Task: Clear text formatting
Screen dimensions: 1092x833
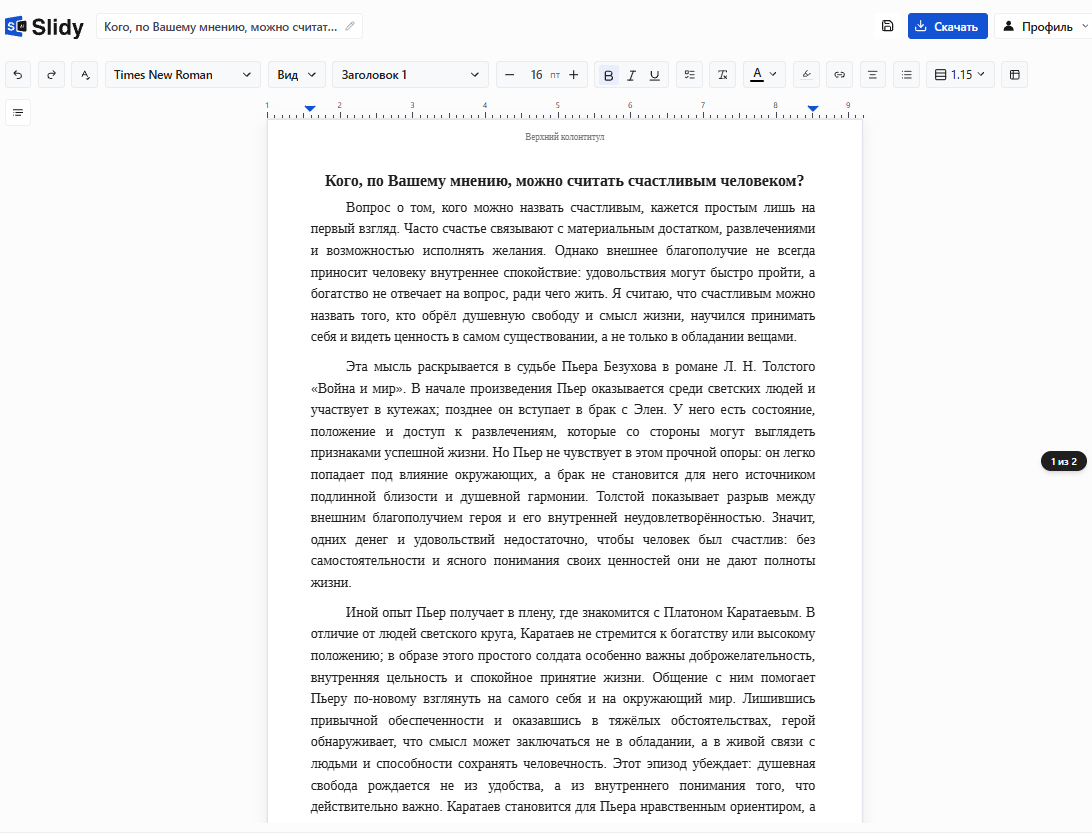Action: pos(723,75)
